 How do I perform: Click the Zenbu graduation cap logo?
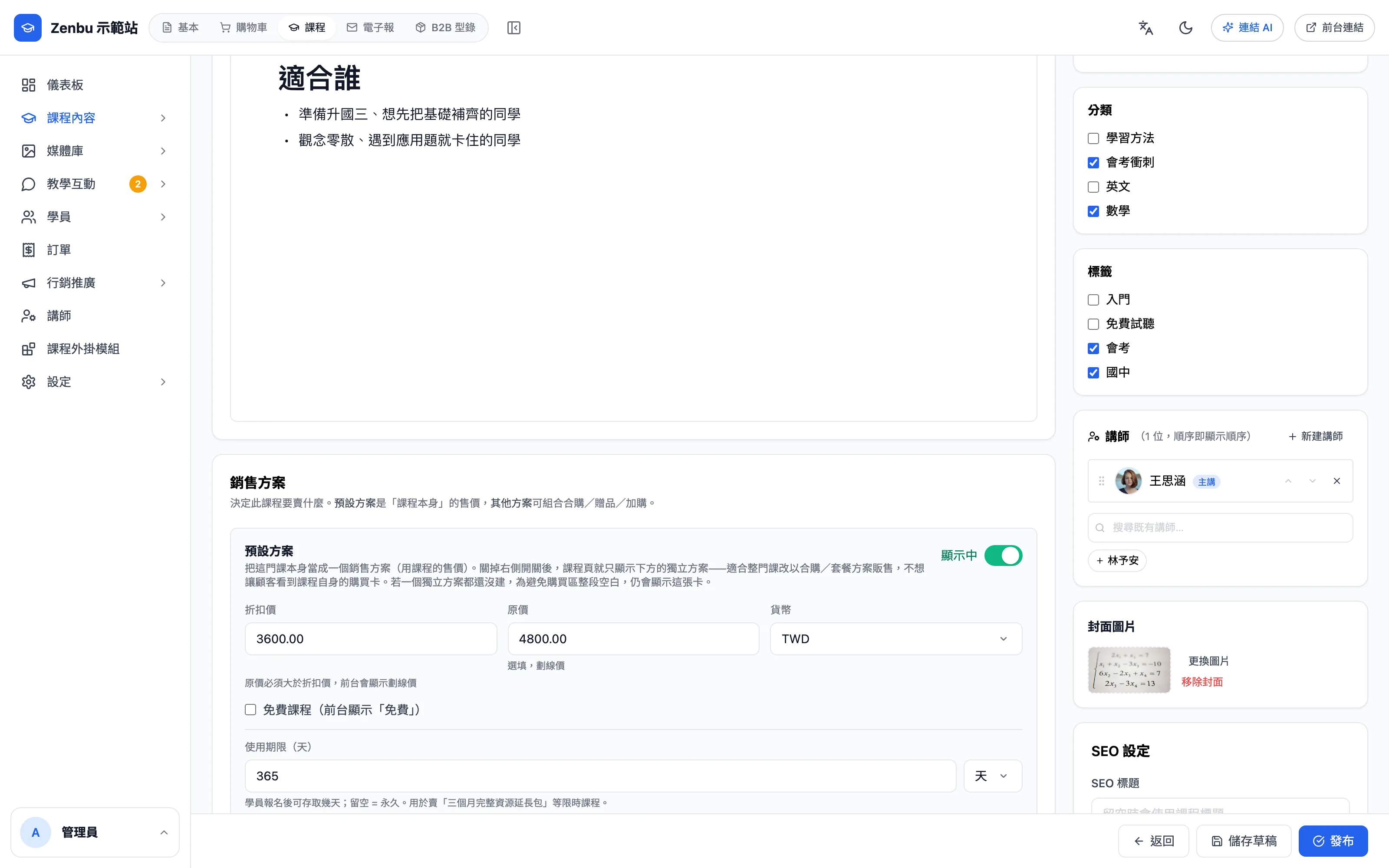point(27,27)
